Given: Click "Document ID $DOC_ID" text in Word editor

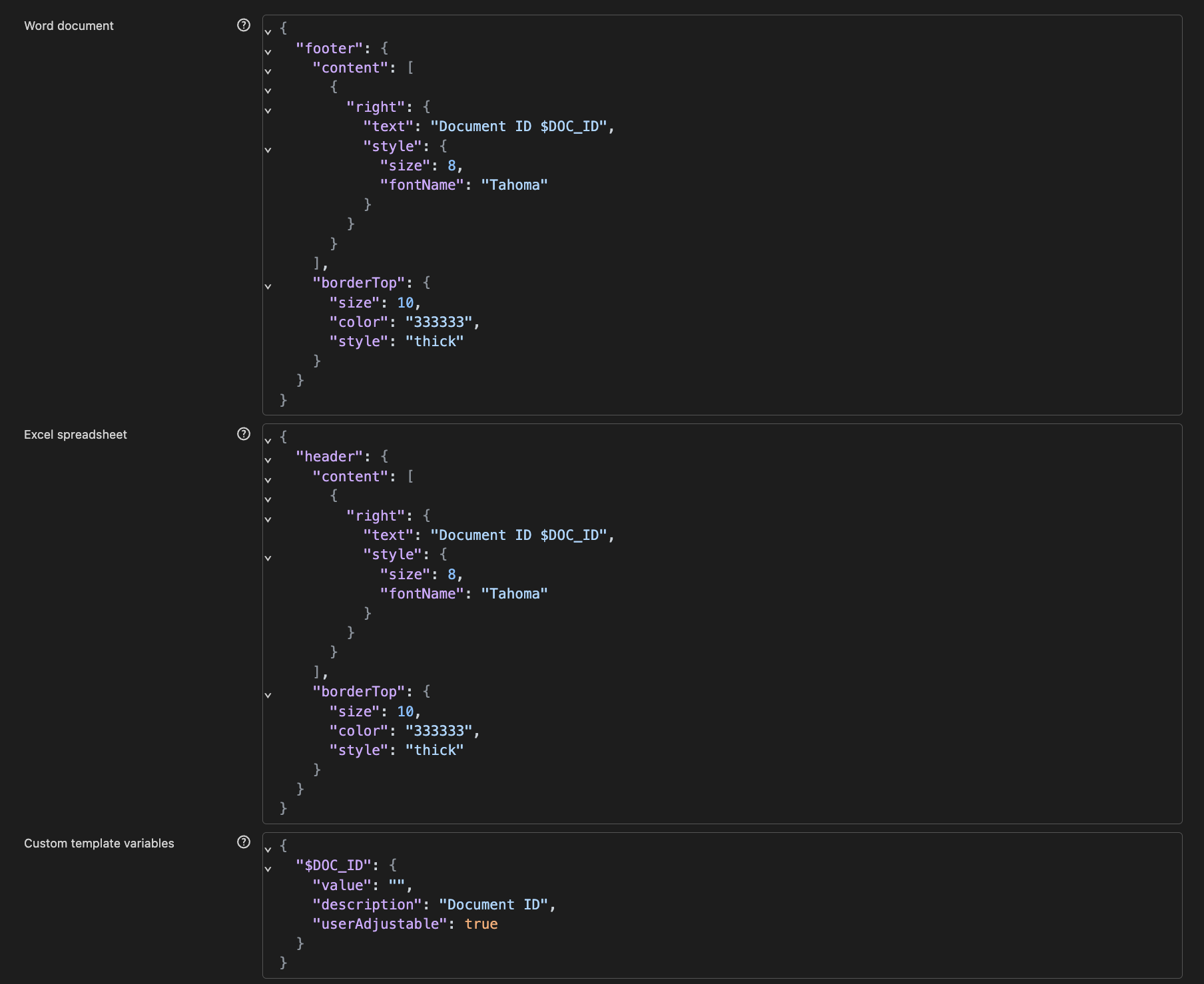Looking at the screenshot, I should (519, 126).
